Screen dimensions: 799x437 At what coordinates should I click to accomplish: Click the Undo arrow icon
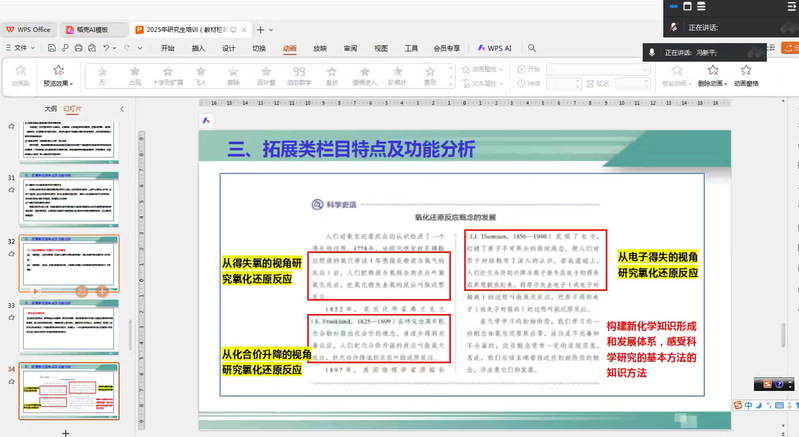(x=106, y=48)
